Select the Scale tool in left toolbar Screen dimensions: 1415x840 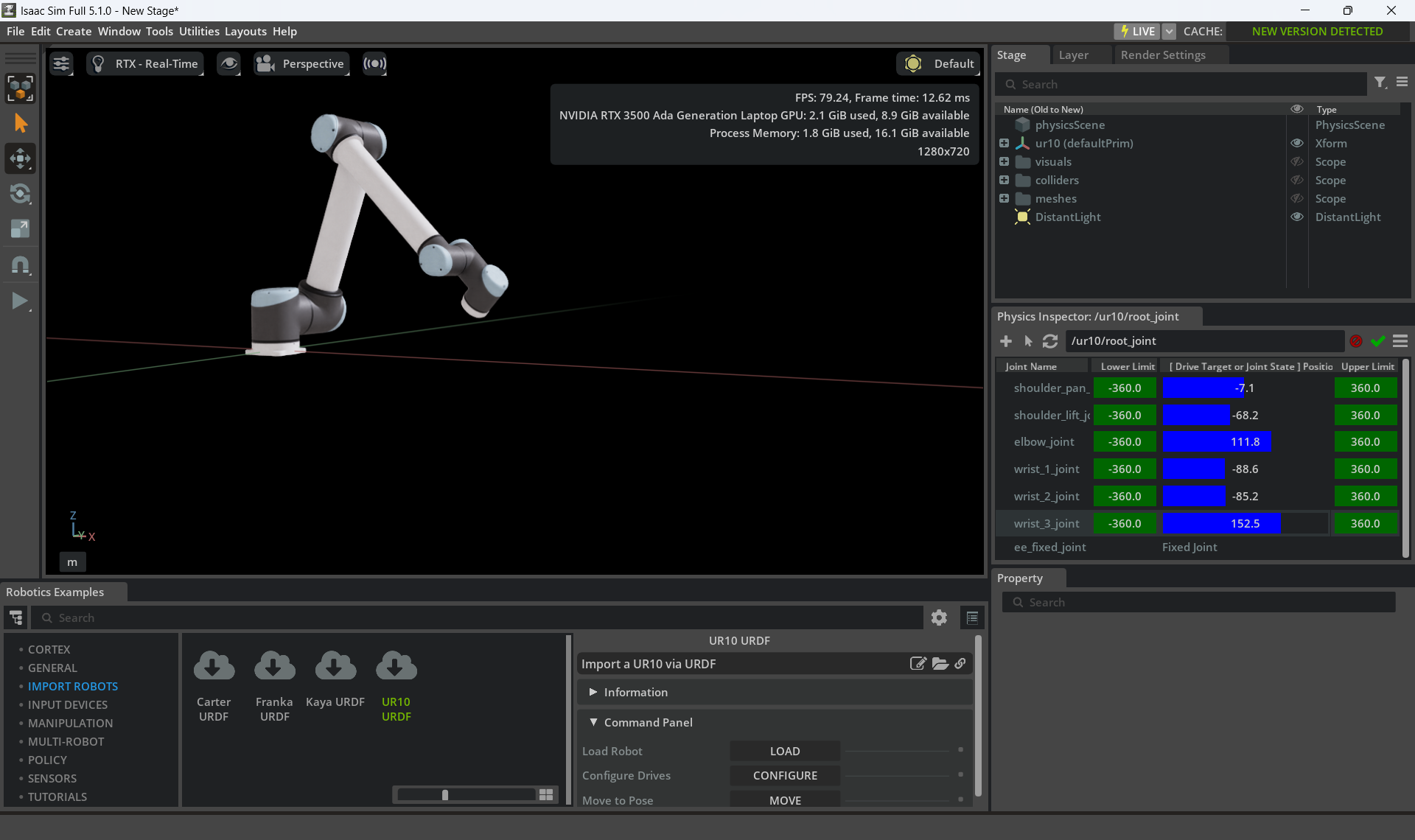20,229
